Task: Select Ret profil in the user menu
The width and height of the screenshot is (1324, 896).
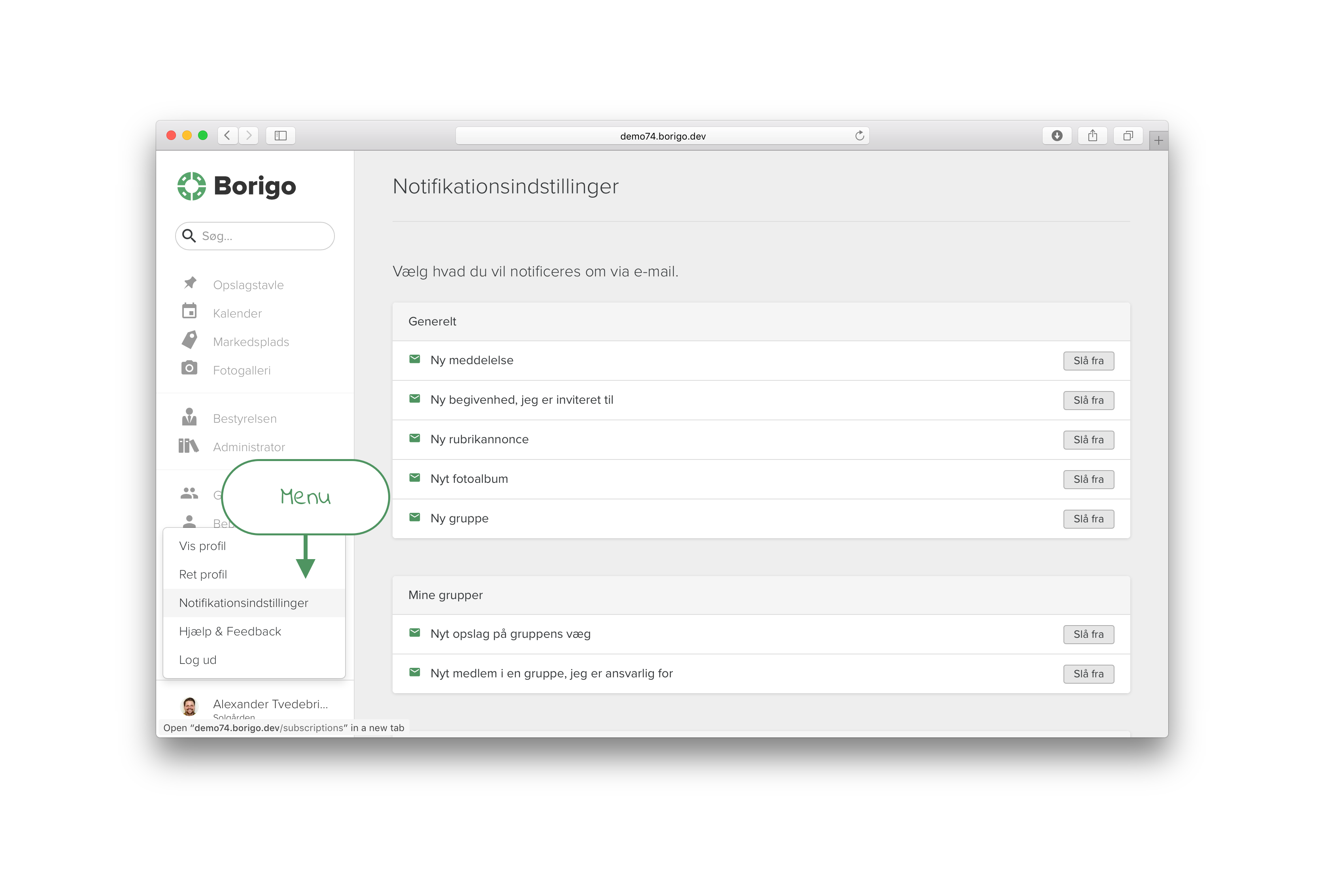Action: point(253,575)
